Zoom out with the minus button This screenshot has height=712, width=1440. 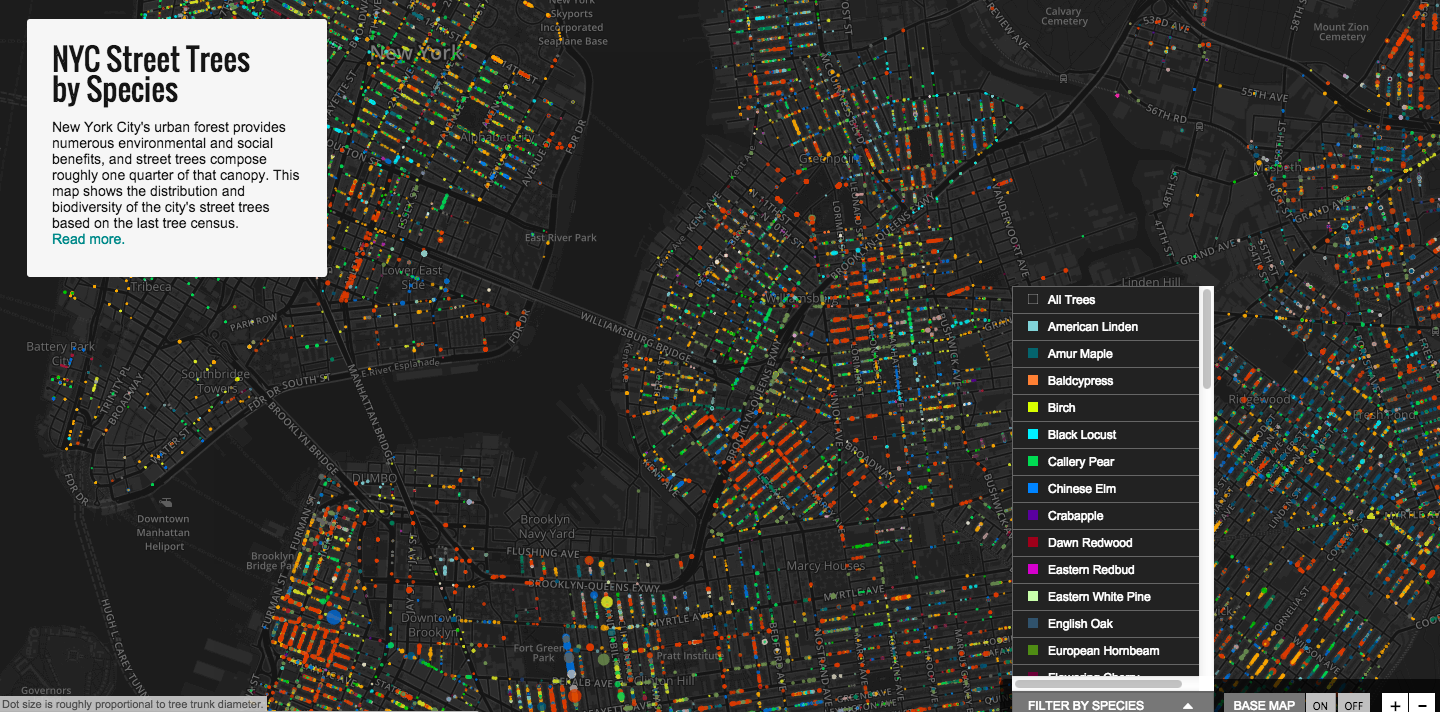(x=1422, y=705)
